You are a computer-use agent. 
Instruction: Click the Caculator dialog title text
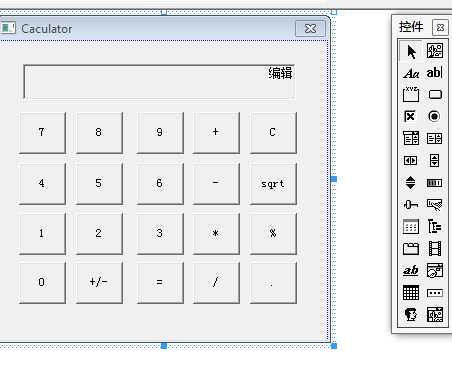(x=47, y=29)
